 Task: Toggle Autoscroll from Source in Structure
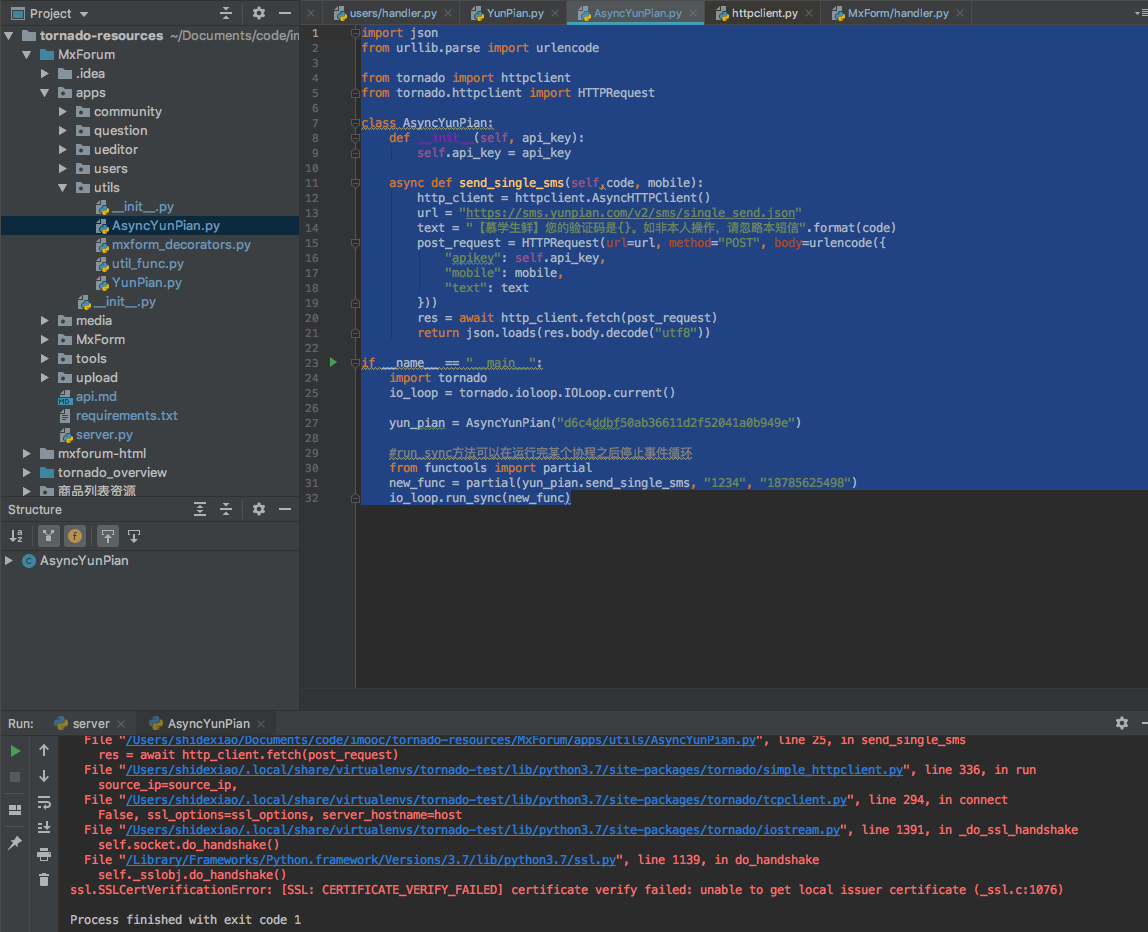(x=134, y=537)
